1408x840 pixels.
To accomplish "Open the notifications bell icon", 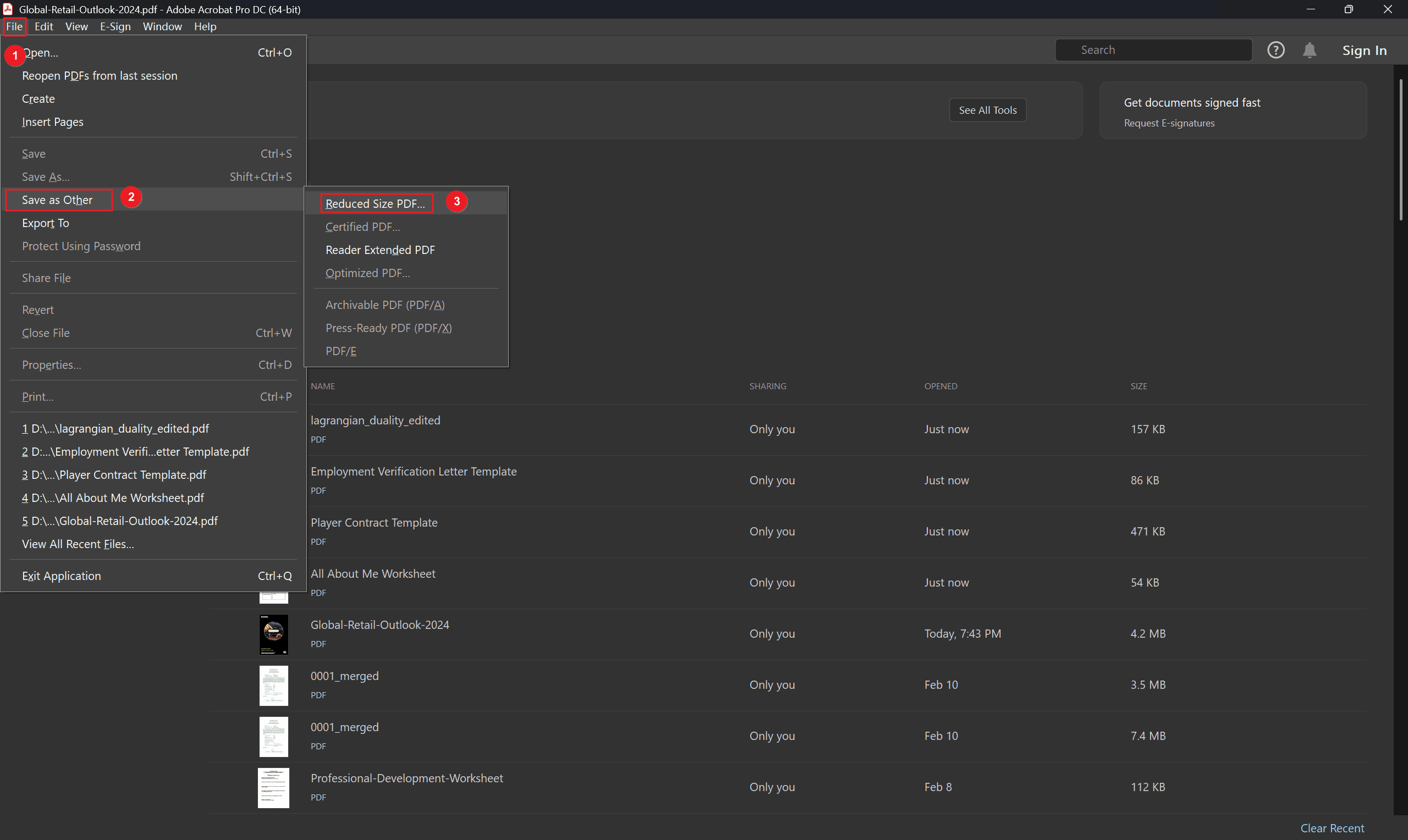I will (1310, 50).
